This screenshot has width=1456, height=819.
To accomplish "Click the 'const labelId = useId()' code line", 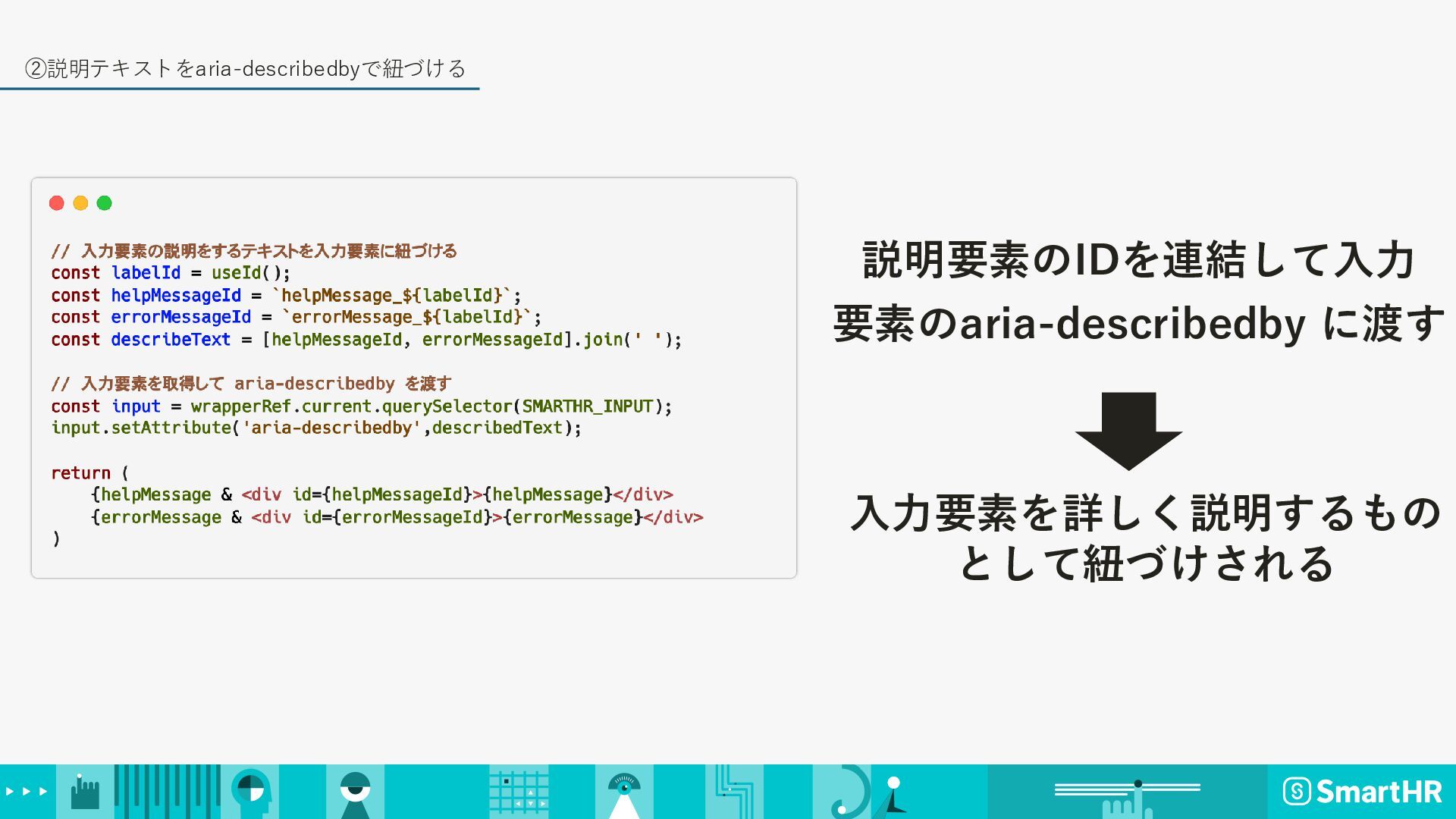I will [171, 273].
